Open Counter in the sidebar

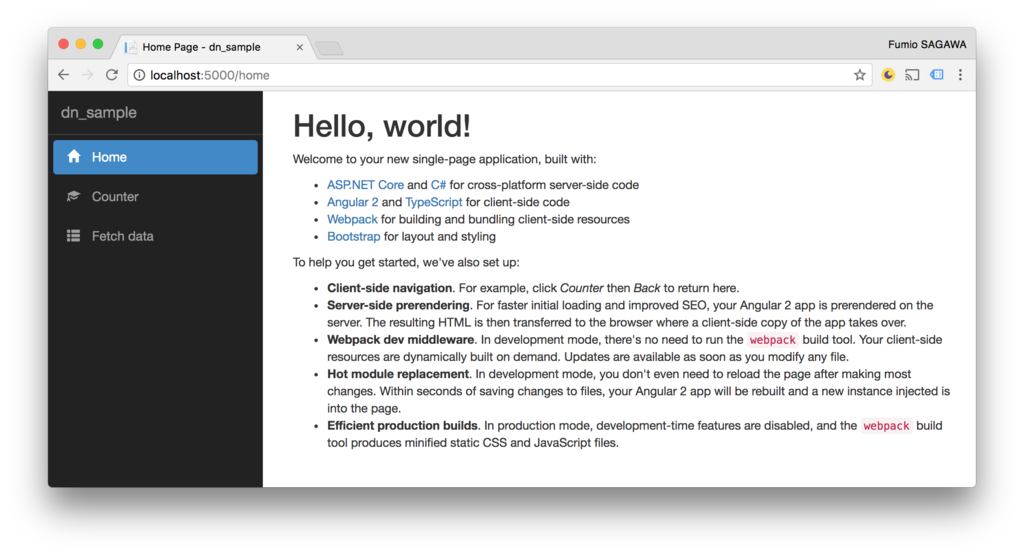(x=155, y=197)
